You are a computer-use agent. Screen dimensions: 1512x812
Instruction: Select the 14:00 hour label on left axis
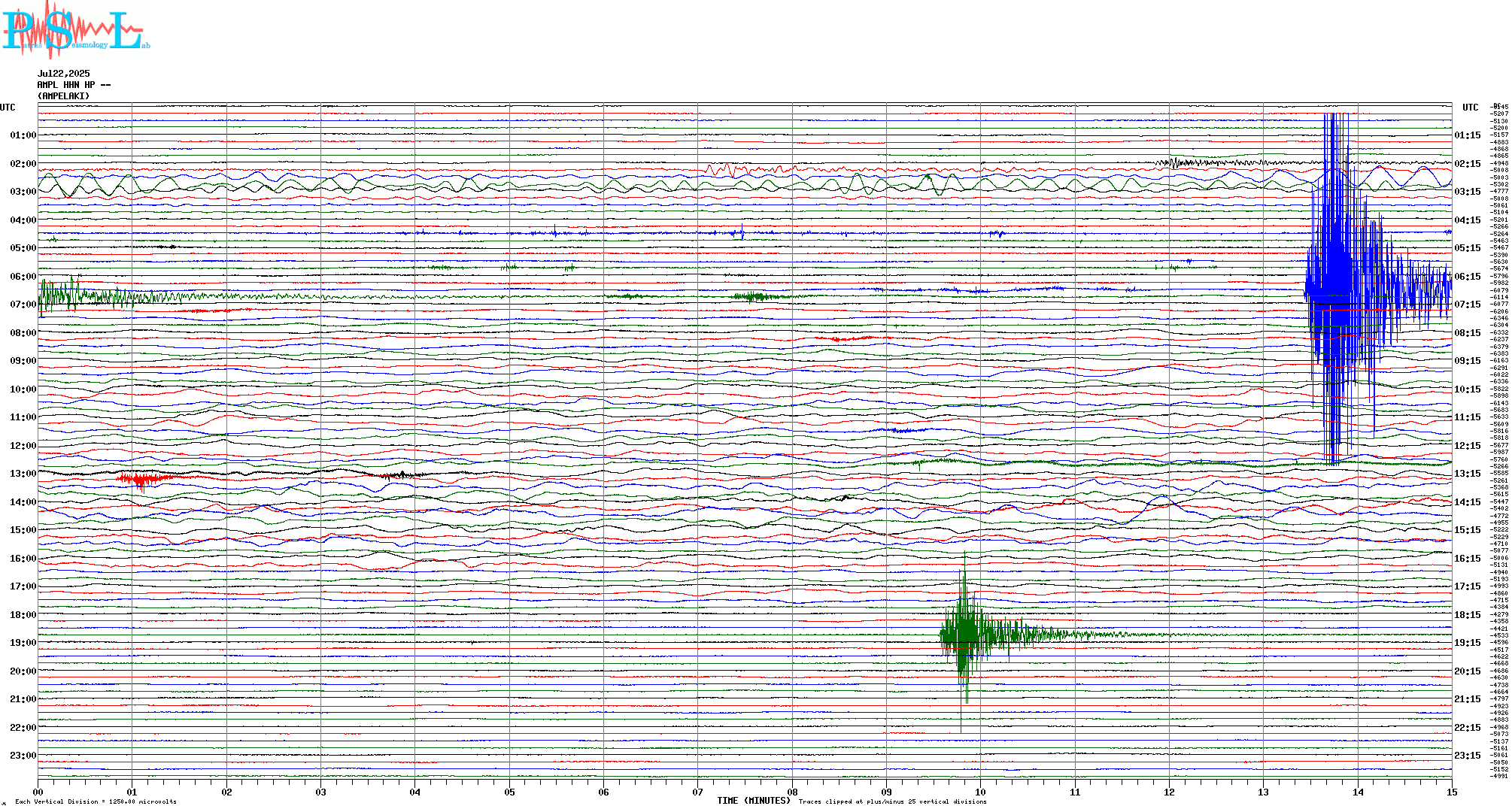tap(23, 502)
